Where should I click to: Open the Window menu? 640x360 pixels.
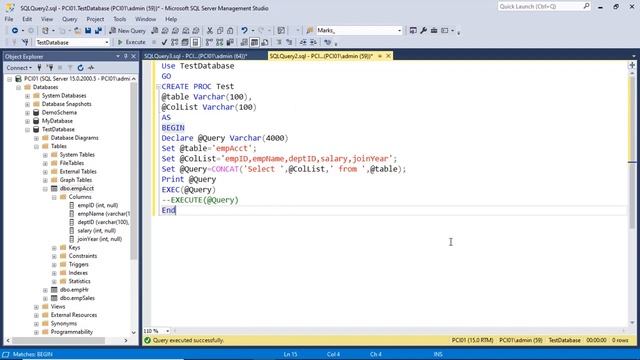click(x=145, y=19)
